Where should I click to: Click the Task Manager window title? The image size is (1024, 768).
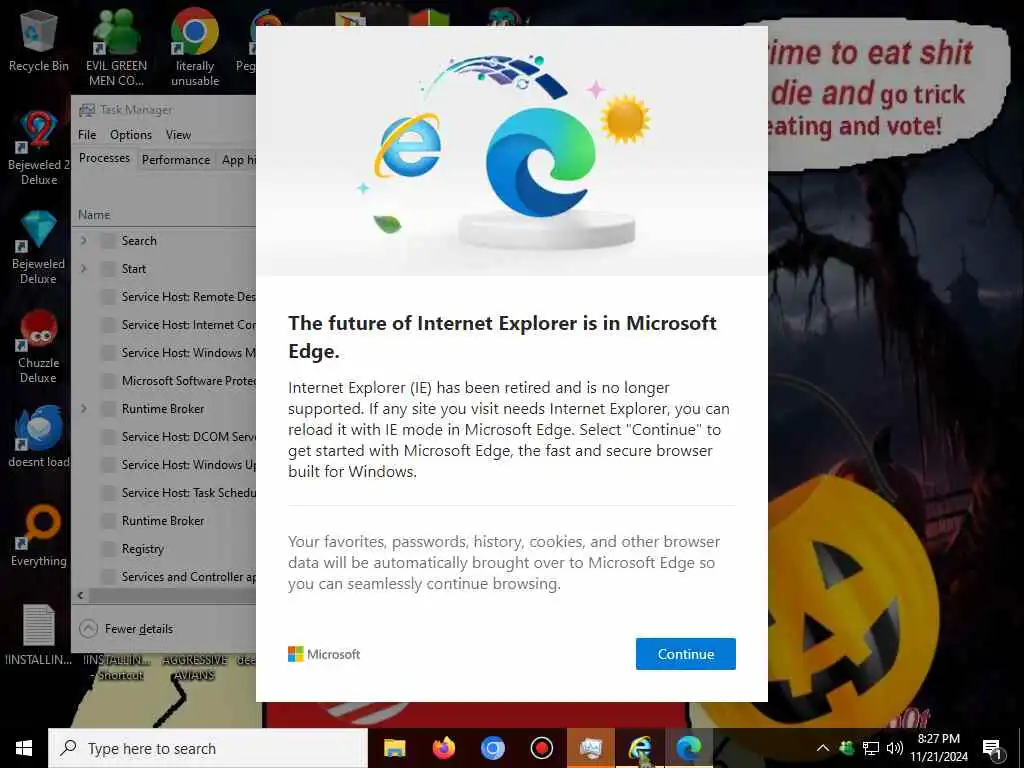click(x=136, y=110)
